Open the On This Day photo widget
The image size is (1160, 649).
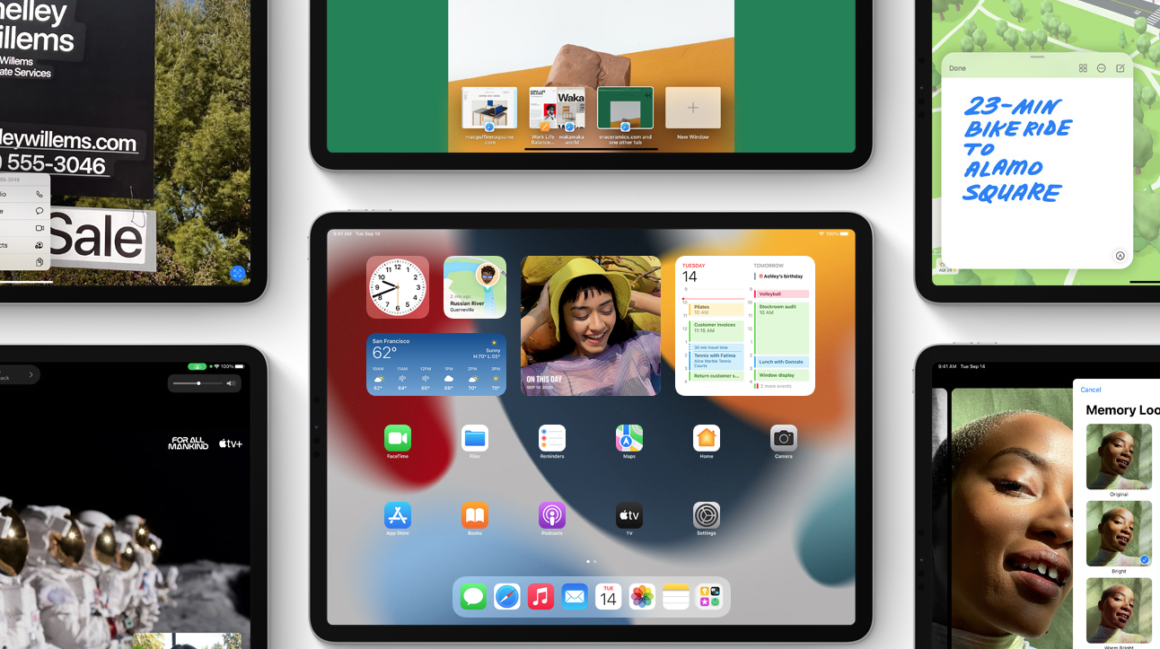click(x=591, y=326)
